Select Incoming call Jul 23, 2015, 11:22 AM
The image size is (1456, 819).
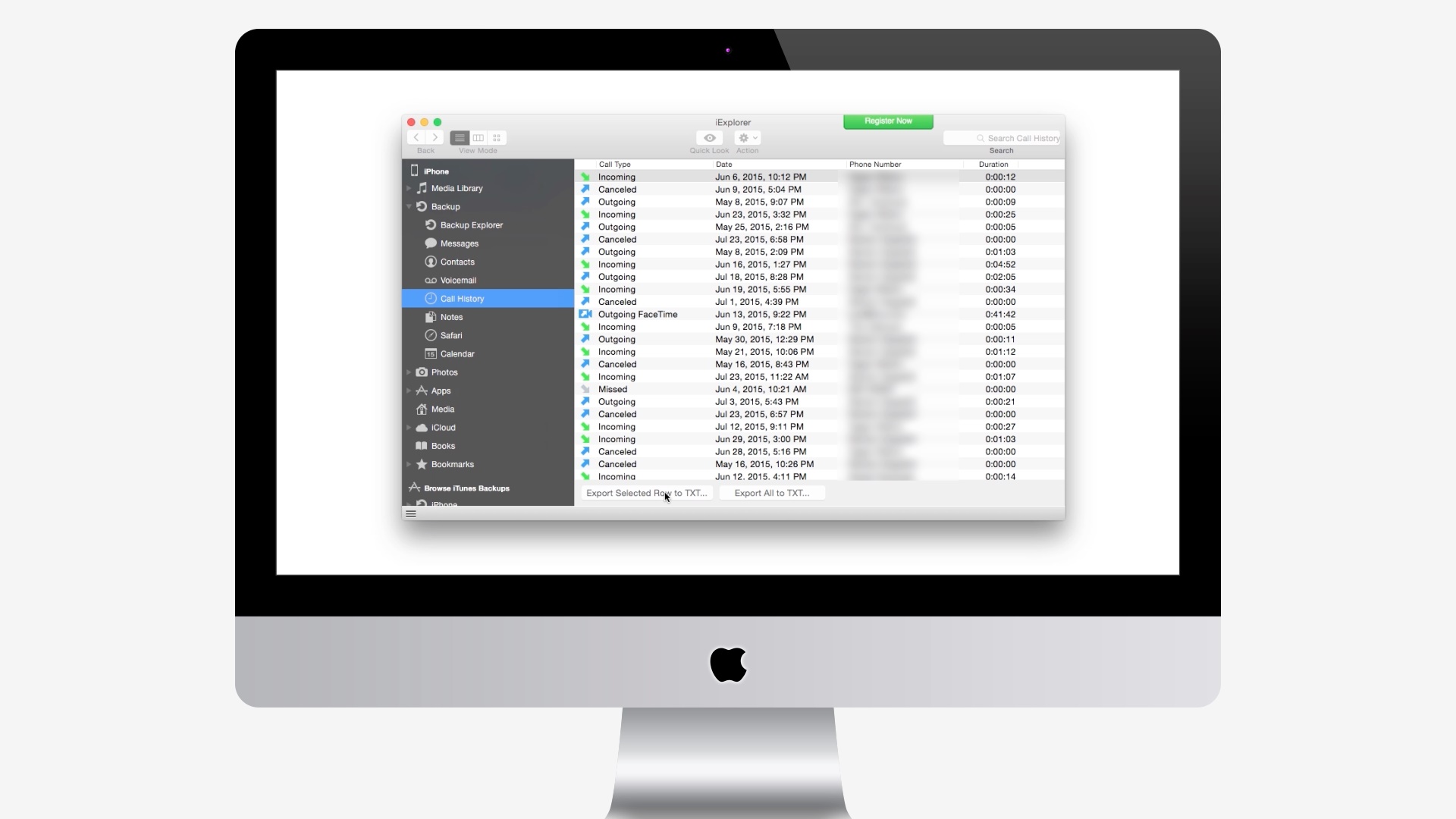click(x=820, y=377)
